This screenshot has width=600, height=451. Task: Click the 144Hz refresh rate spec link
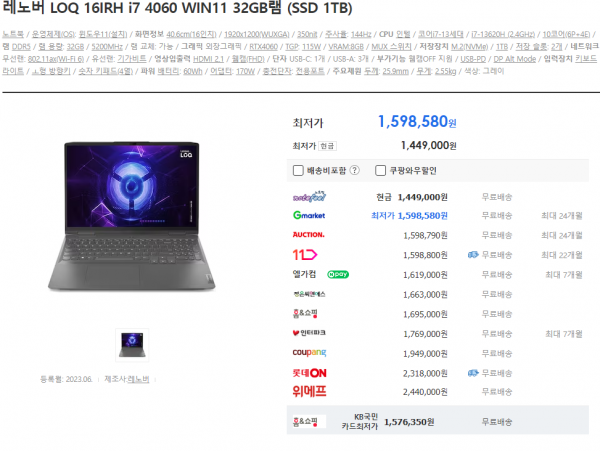pyautogui.click(x=361, y=34)
